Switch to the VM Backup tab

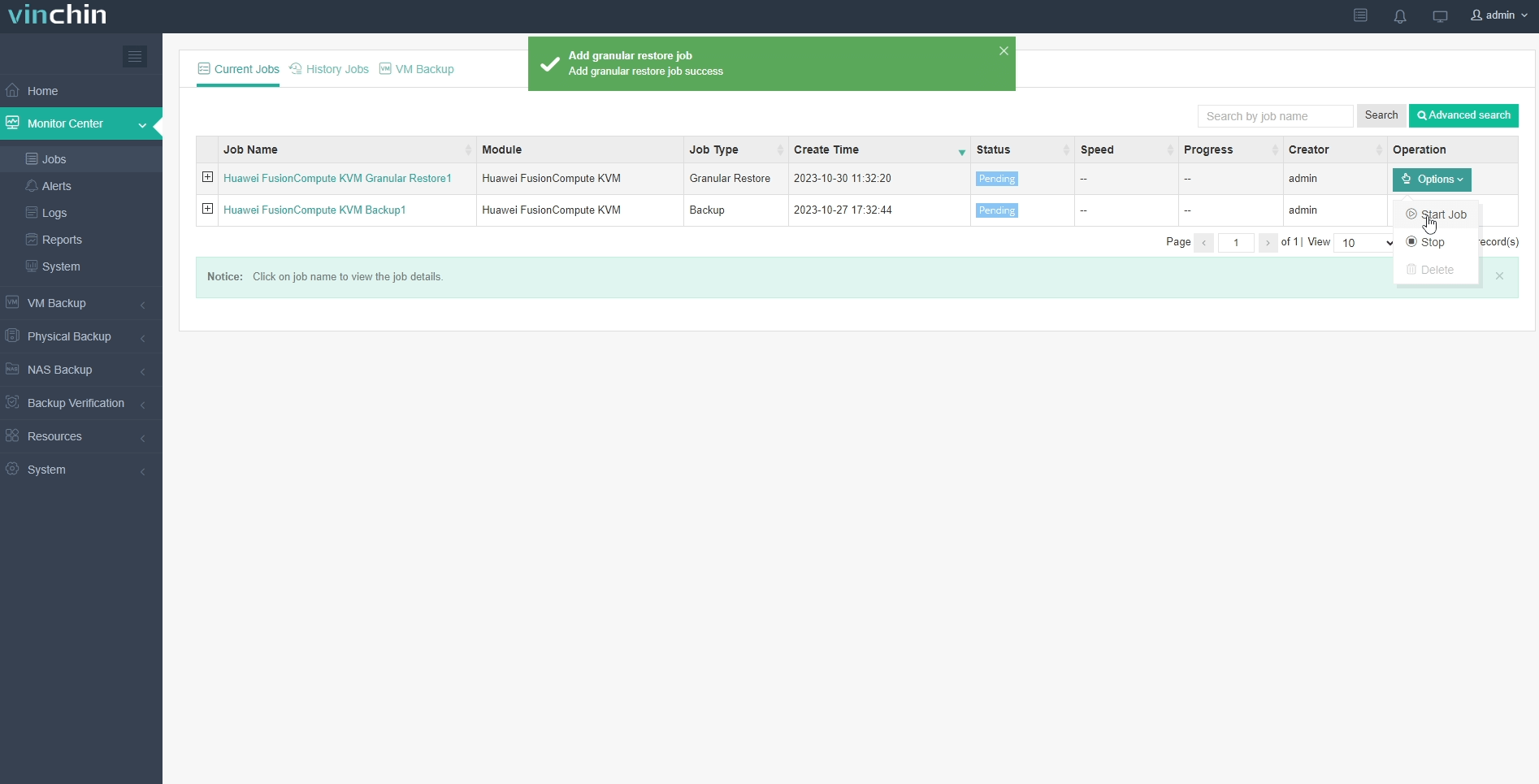pos(417,69)
